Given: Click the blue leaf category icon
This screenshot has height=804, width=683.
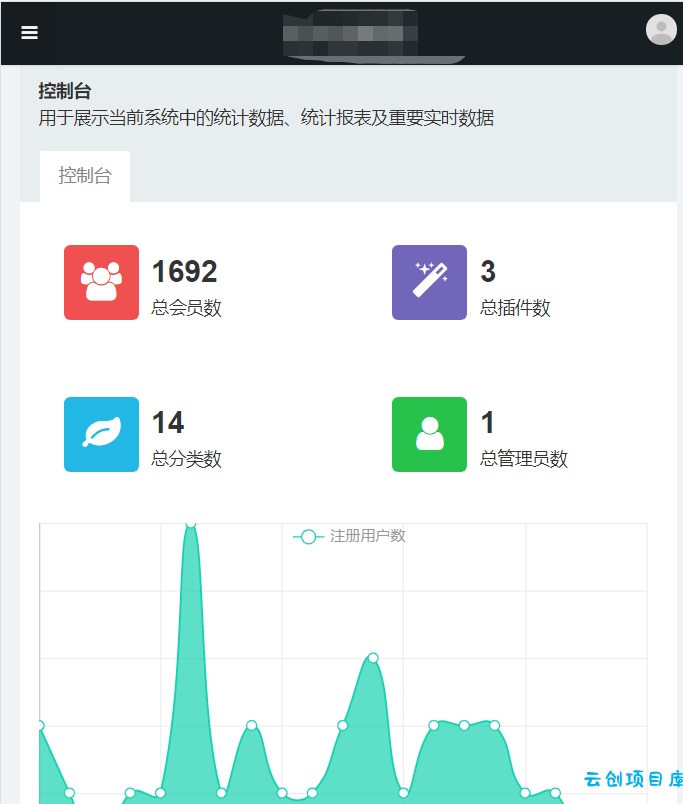Looking at the screenshot, I should pos(102,434).
